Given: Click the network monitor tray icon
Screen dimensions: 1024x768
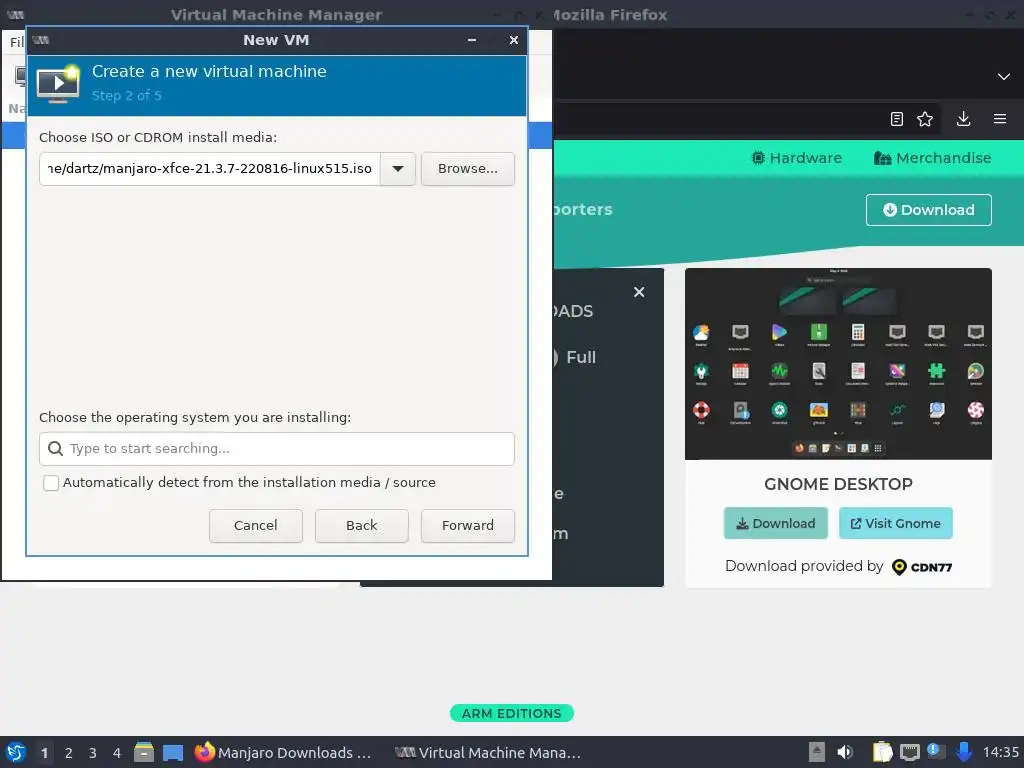Looking at the screenshot, I should click(x=910, y=753).
